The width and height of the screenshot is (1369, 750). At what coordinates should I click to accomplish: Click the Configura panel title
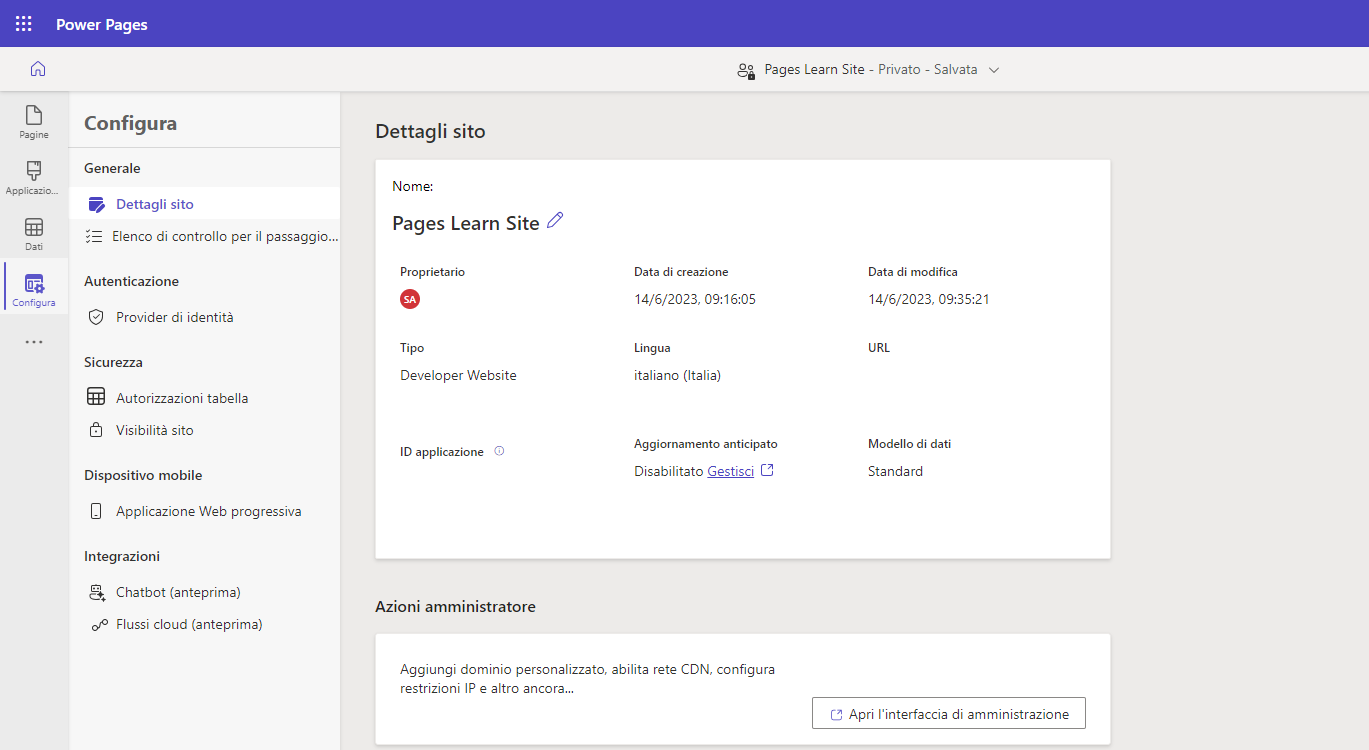click(131, 124)
